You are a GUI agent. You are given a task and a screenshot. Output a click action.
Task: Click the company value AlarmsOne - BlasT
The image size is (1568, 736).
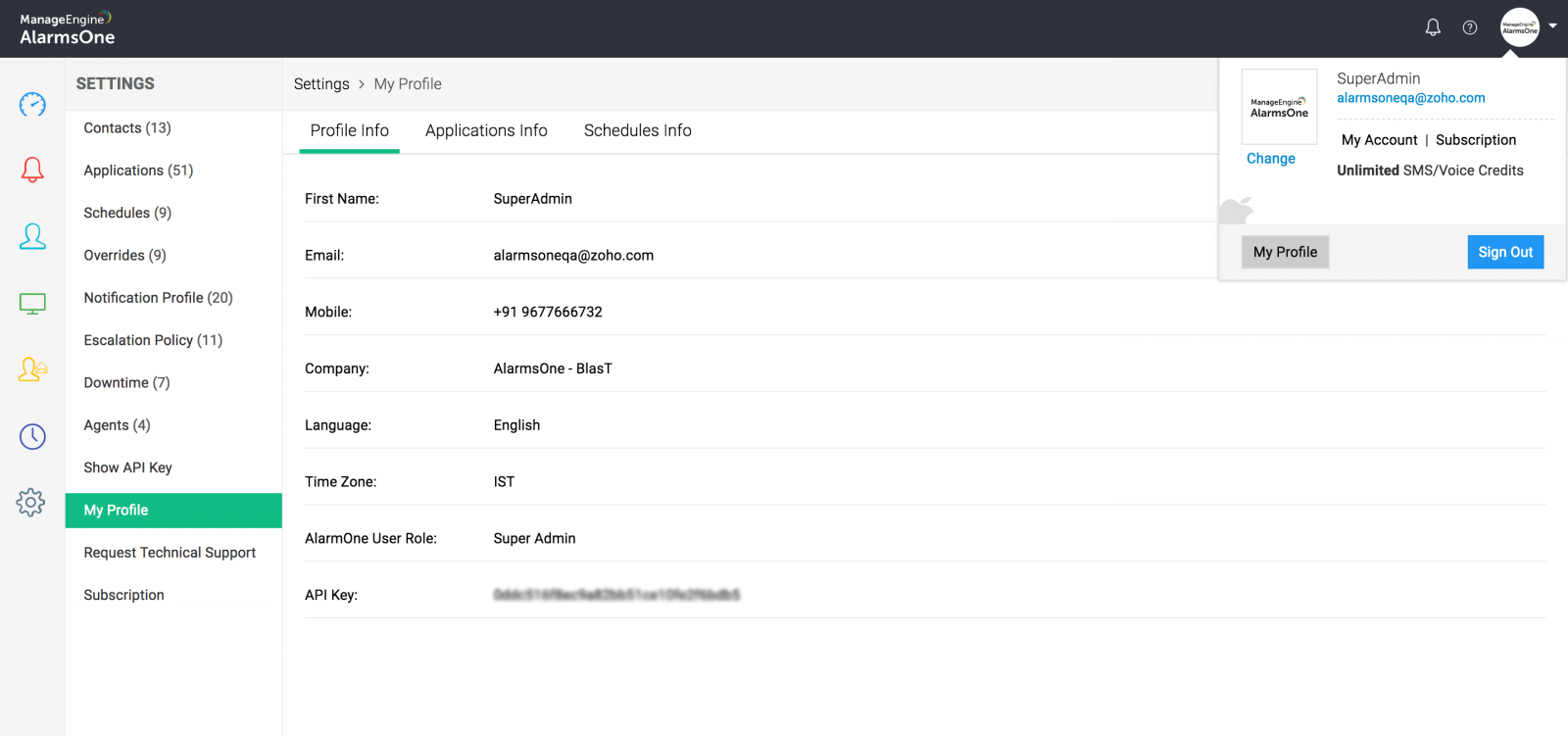click(x=553, y=368)
